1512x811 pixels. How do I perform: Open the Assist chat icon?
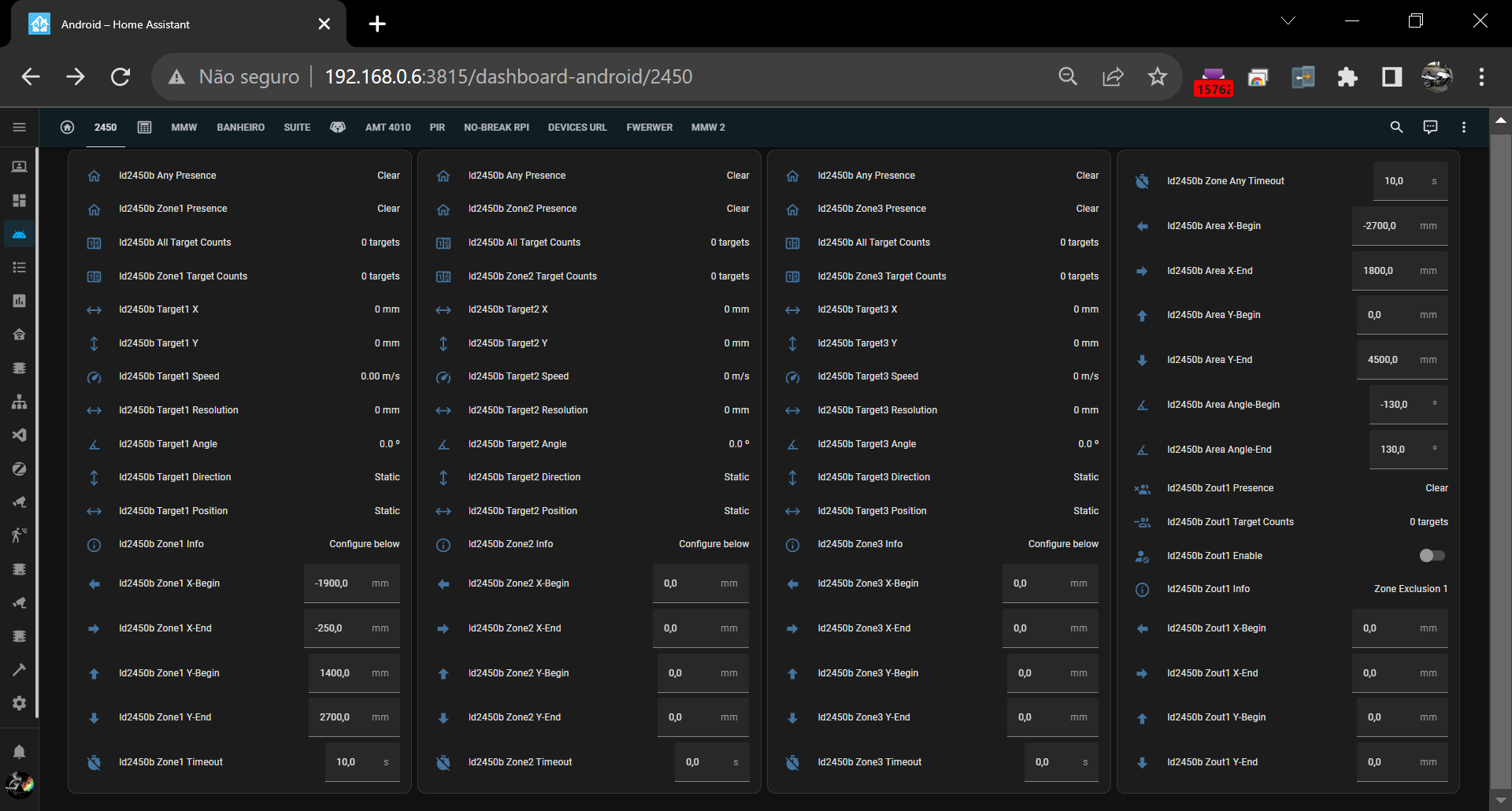tap(1430, 127)
